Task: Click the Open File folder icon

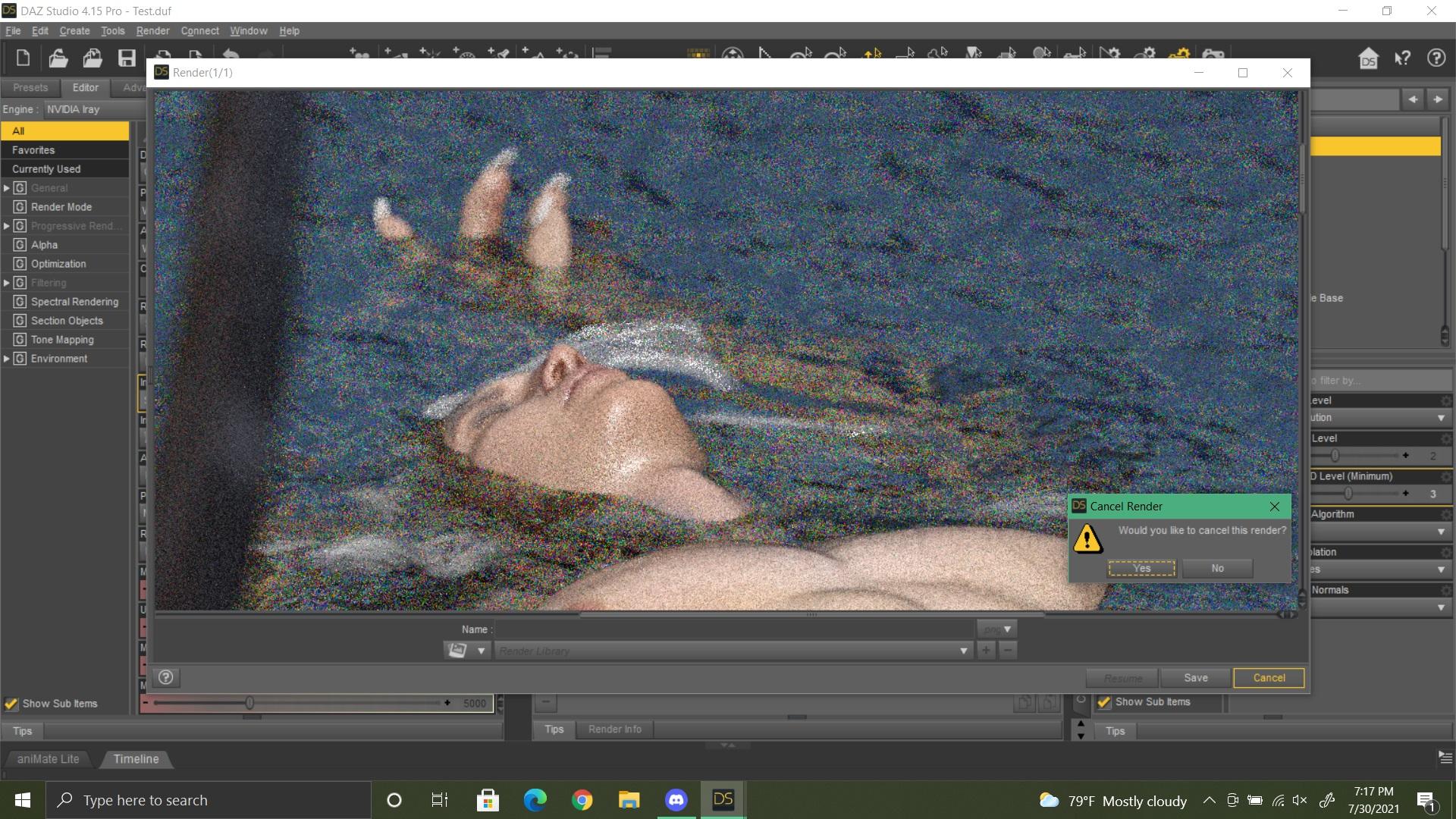Action: 58,58
